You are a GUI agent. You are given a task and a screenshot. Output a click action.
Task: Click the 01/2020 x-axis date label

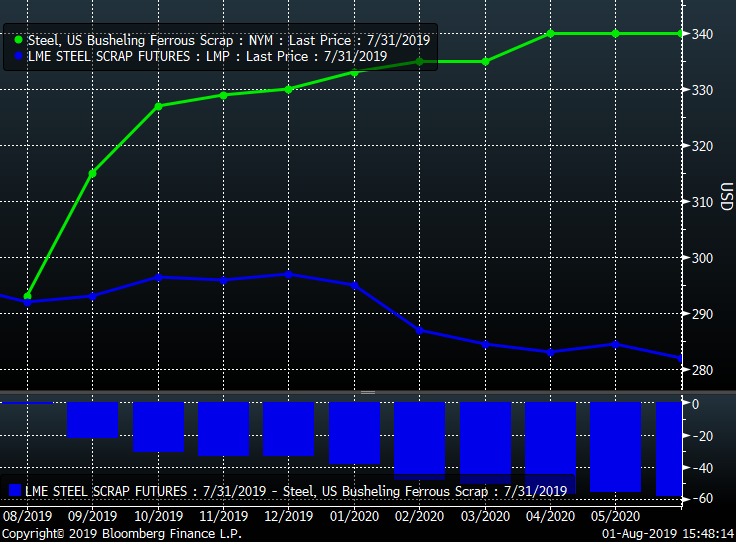pos(354,517)
